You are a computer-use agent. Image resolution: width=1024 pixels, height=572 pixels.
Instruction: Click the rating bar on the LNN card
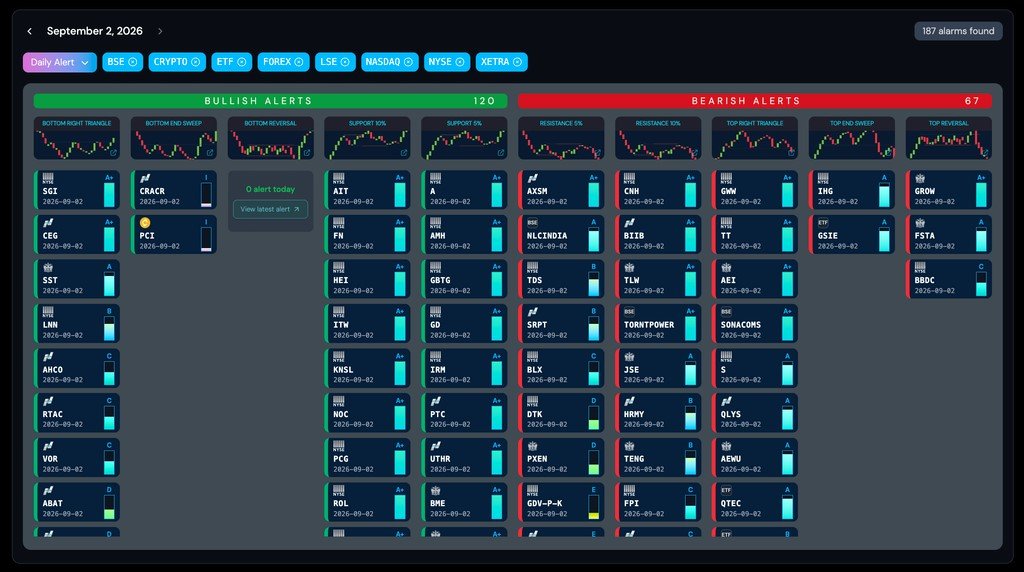[109, 328]
